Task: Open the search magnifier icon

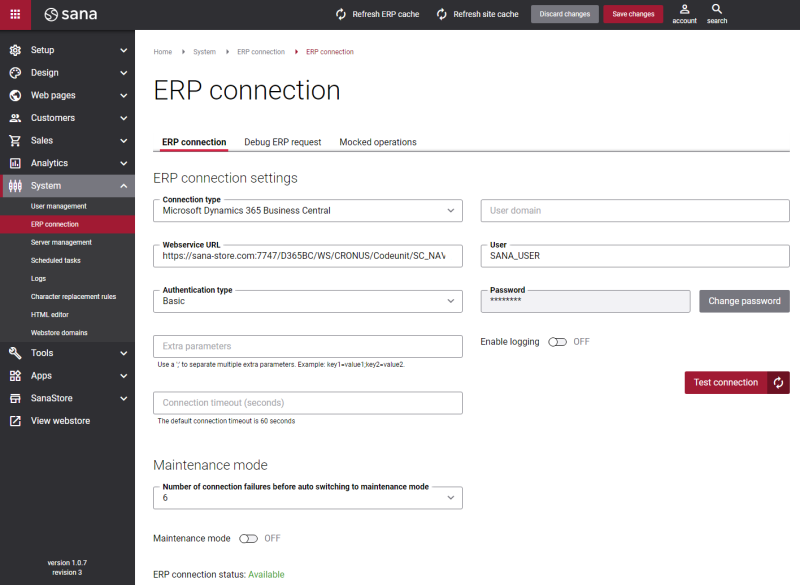Action: (717, 9)
